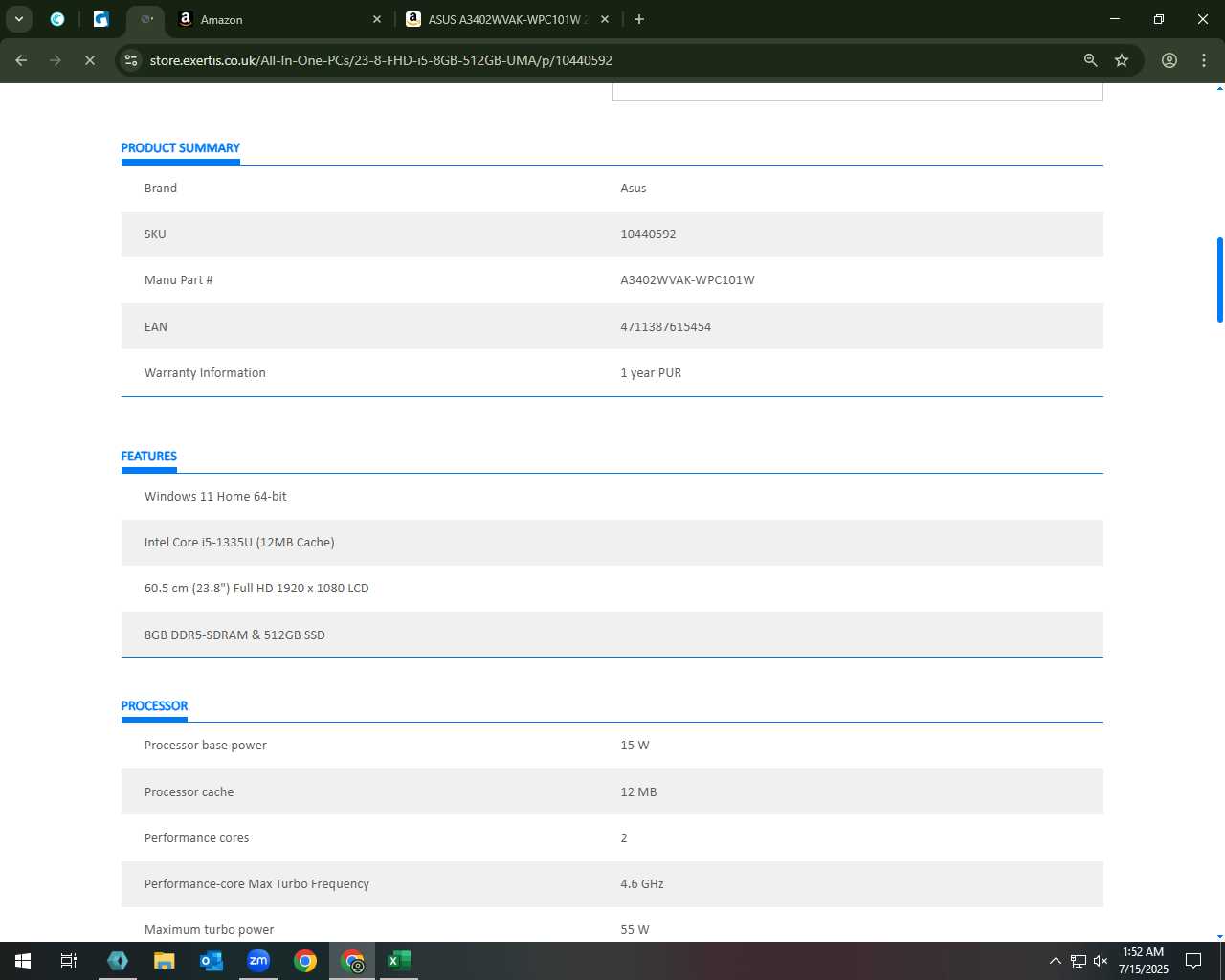The width and height of the screenshot is (1225, 980).
Task: Click the 4.6 GHz value
Action: click(x=641, y=883)
